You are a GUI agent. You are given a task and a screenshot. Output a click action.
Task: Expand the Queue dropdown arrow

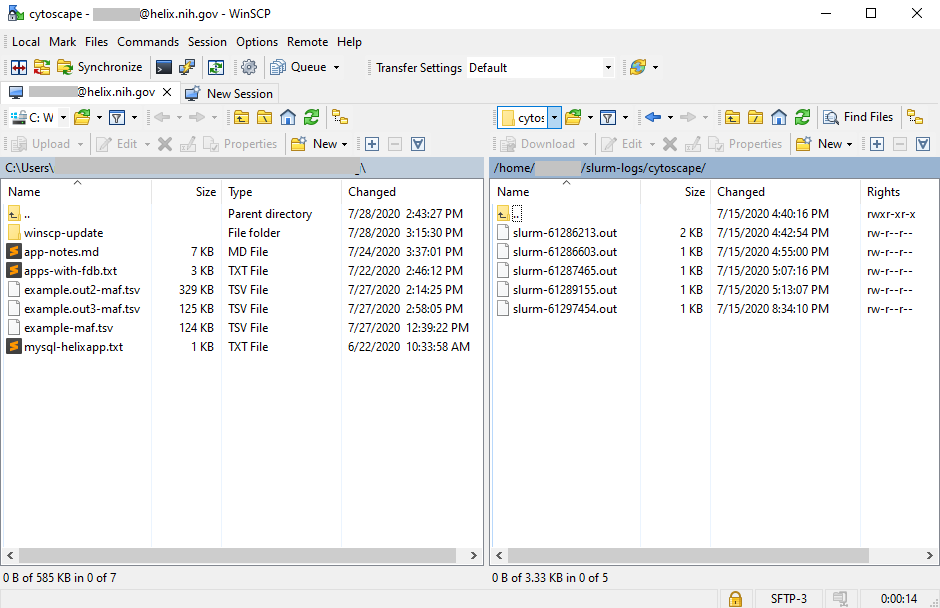[335, 67]
